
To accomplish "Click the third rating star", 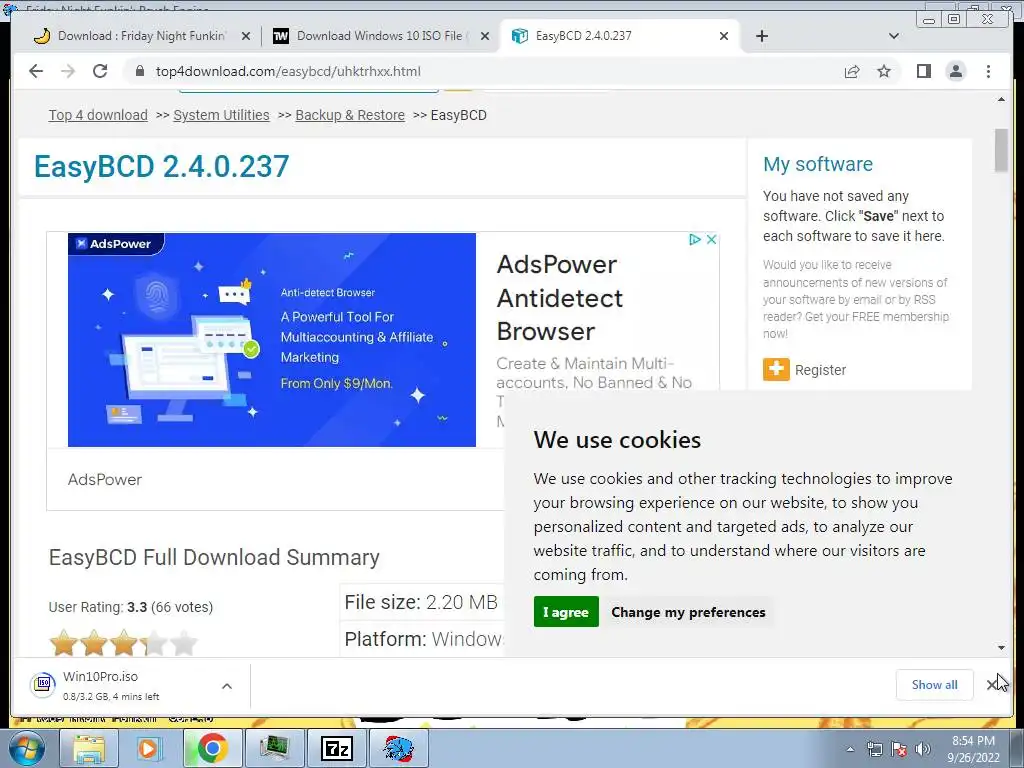I will 124,643.
